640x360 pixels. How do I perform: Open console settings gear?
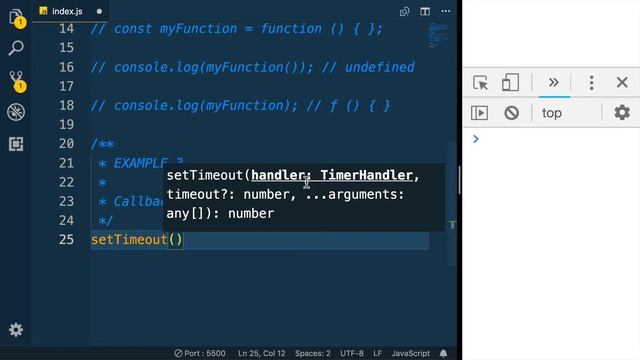click(x=622, y=112)
